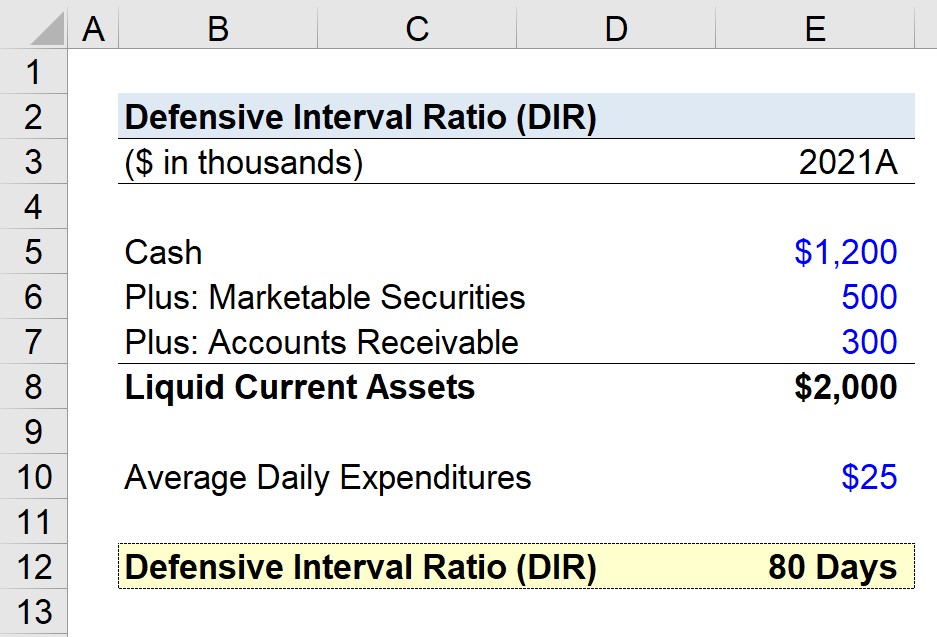This screenshot has width=937, height=637.
Task: Click the '2021A' year cell
Action: [847, 162]
